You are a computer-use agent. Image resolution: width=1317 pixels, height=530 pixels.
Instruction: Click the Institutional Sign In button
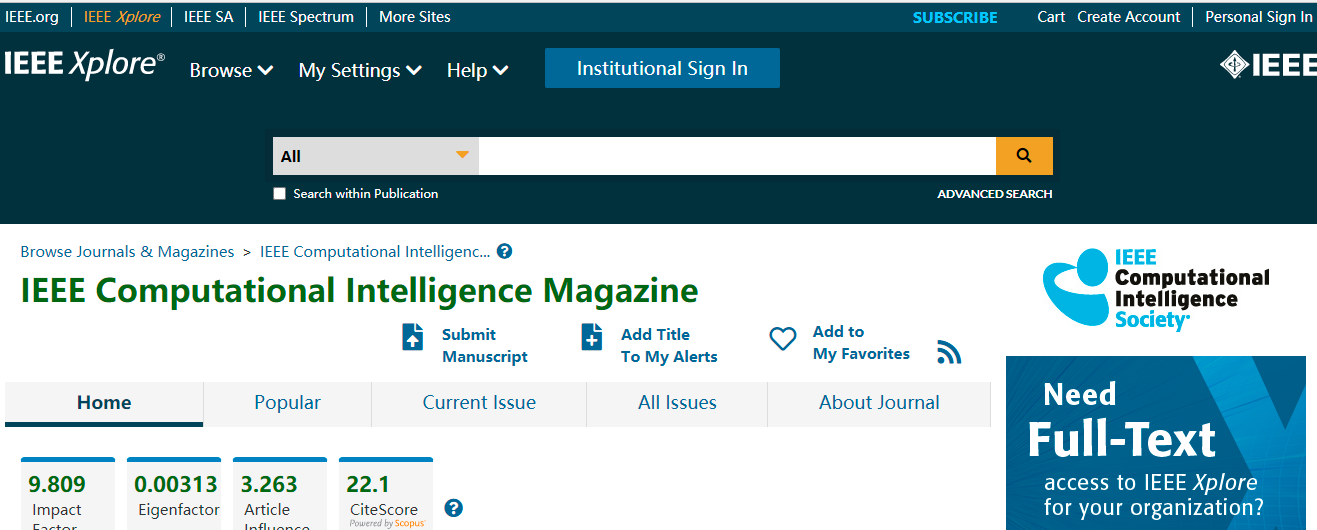[x=662, y=68]
